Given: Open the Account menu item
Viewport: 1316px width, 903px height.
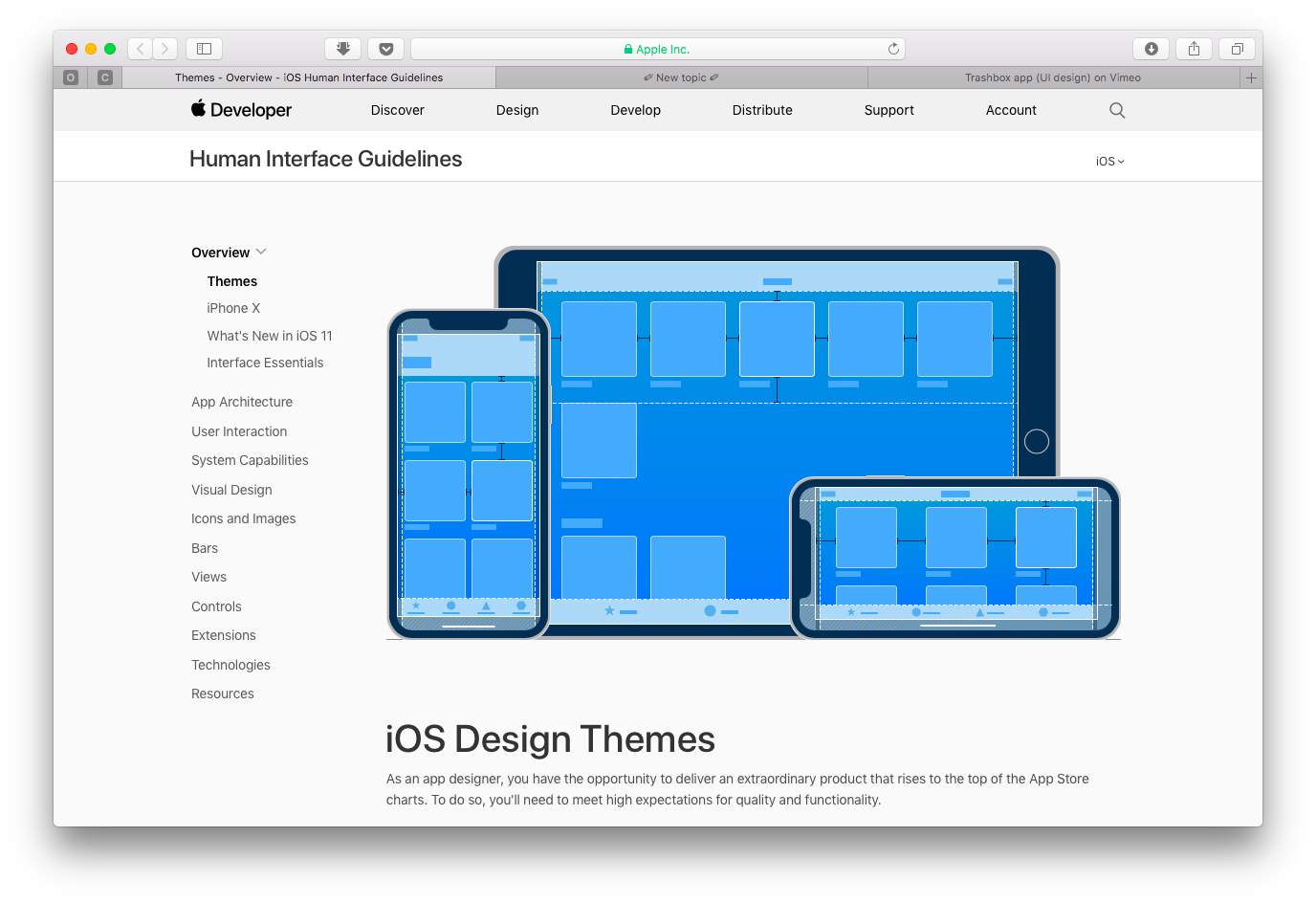Looking at the screenshot, I should 1011,110.
